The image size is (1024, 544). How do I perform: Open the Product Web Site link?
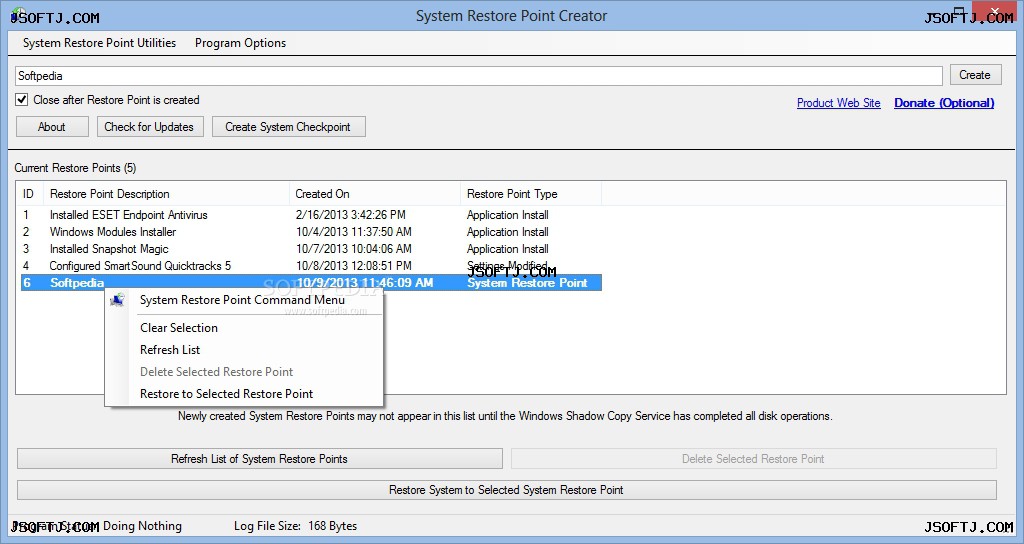pos(839,103)
